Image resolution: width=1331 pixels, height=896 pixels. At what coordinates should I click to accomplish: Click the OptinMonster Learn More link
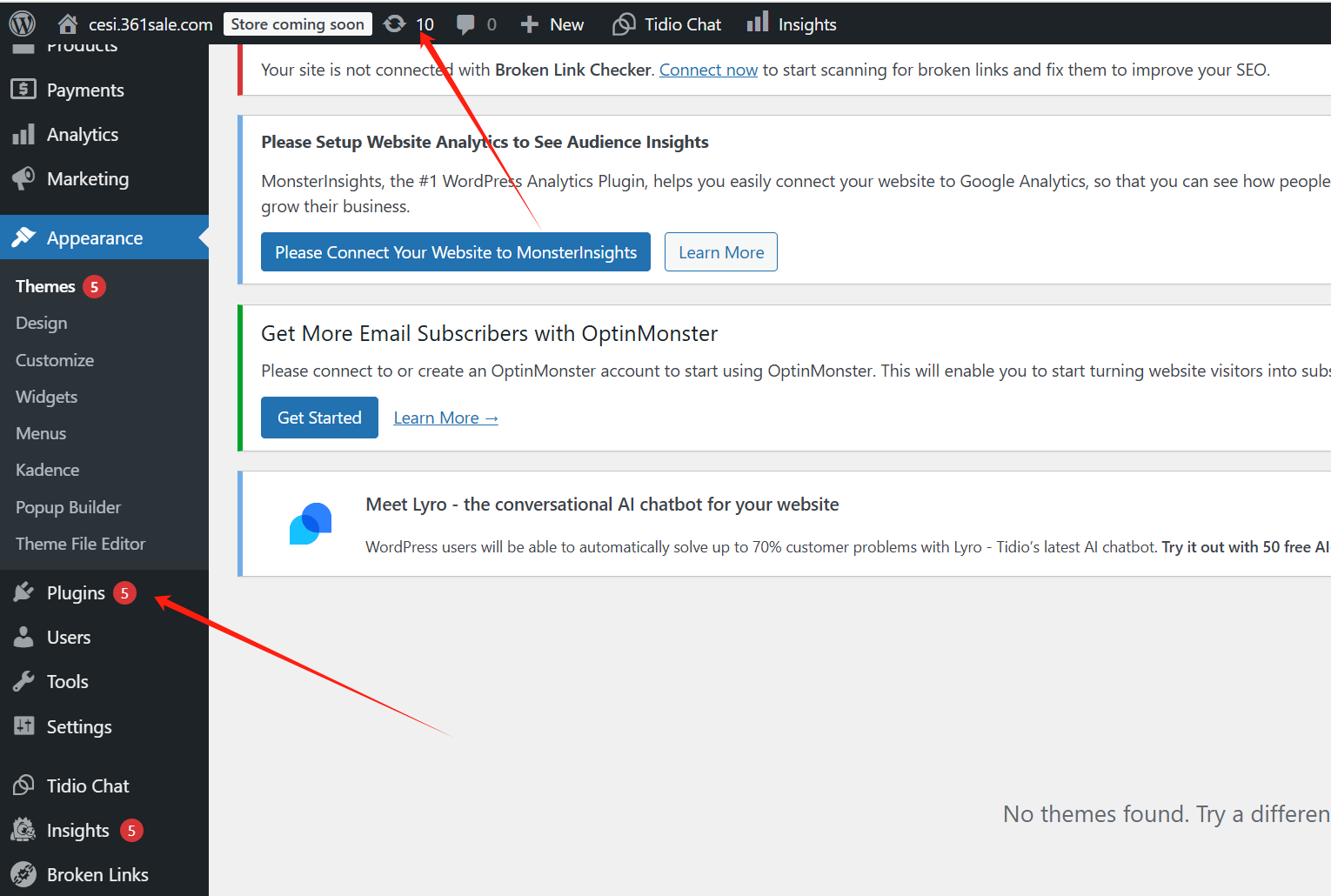(x=445, y=418)
